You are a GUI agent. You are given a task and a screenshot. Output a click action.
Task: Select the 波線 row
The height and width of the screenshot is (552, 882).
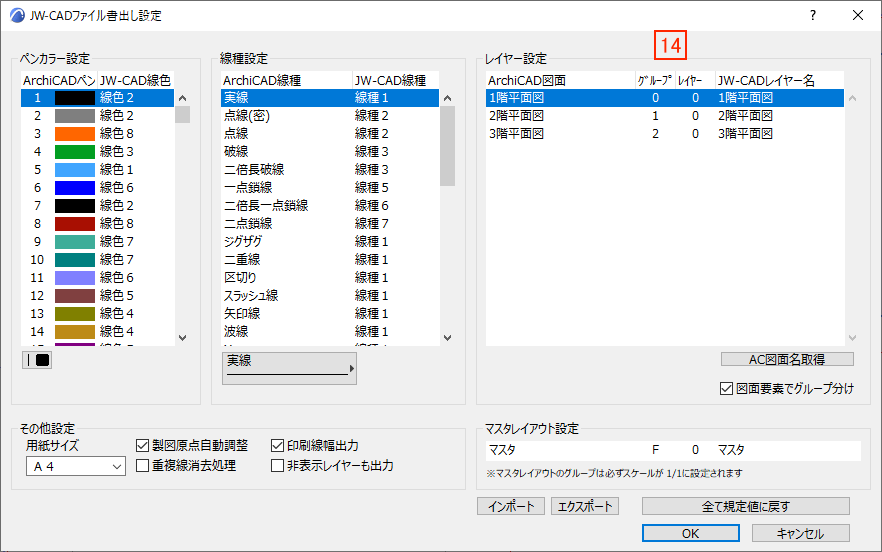coord(330,332)
